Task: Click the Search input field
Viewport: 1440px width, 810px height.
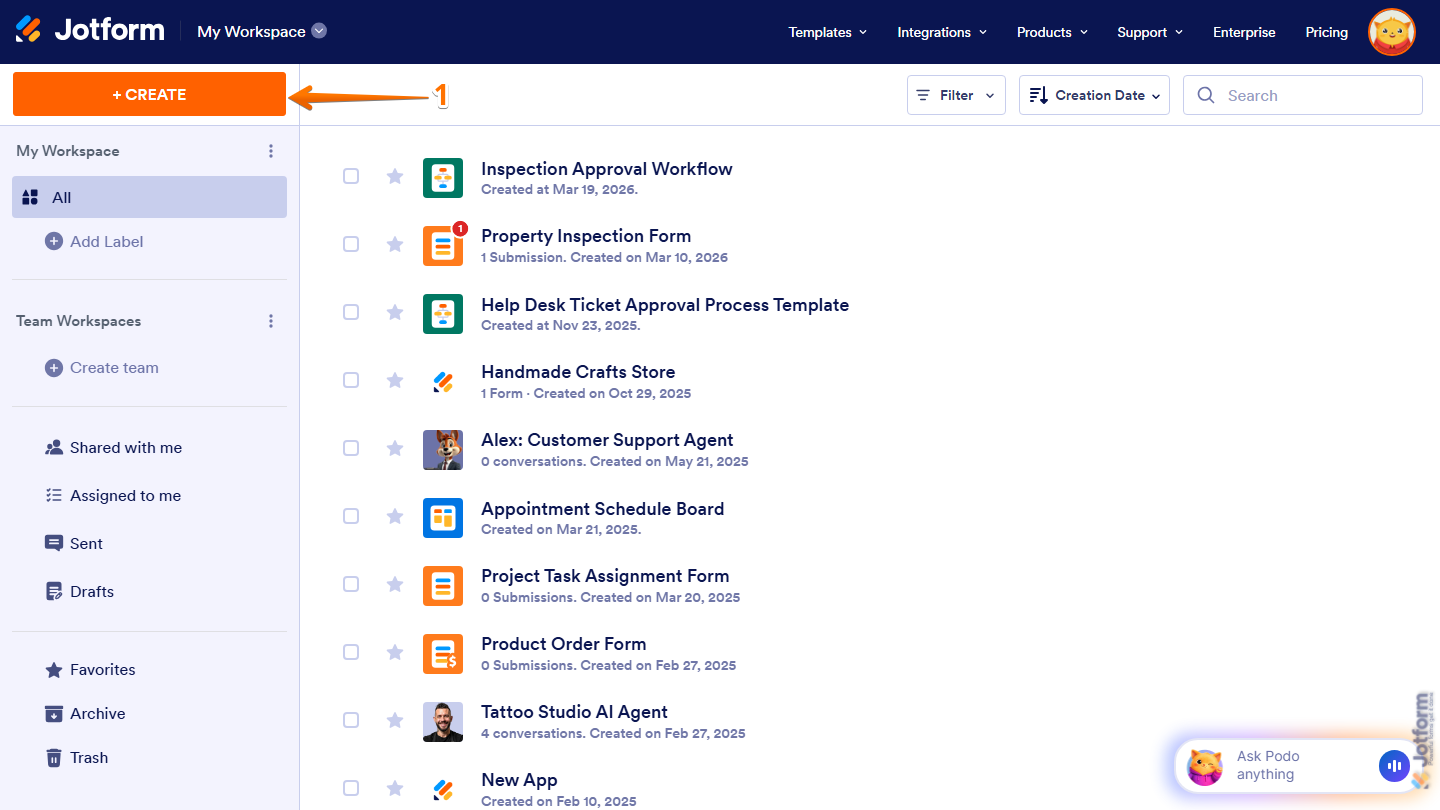Action: tap(1302, 94)
